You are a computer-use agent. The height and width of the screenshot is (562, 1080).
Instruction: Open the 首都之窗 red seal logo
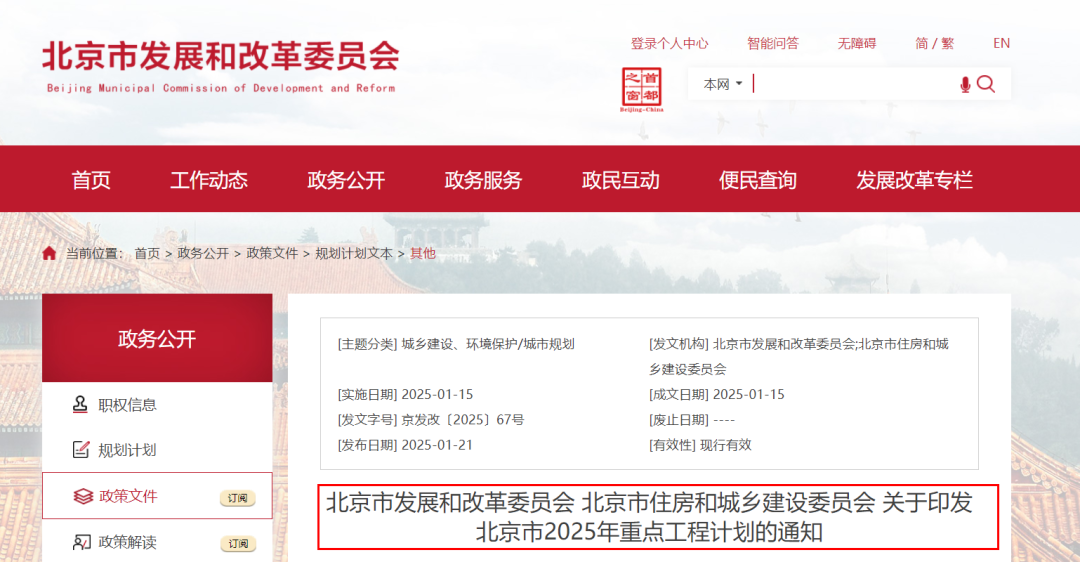641,90
